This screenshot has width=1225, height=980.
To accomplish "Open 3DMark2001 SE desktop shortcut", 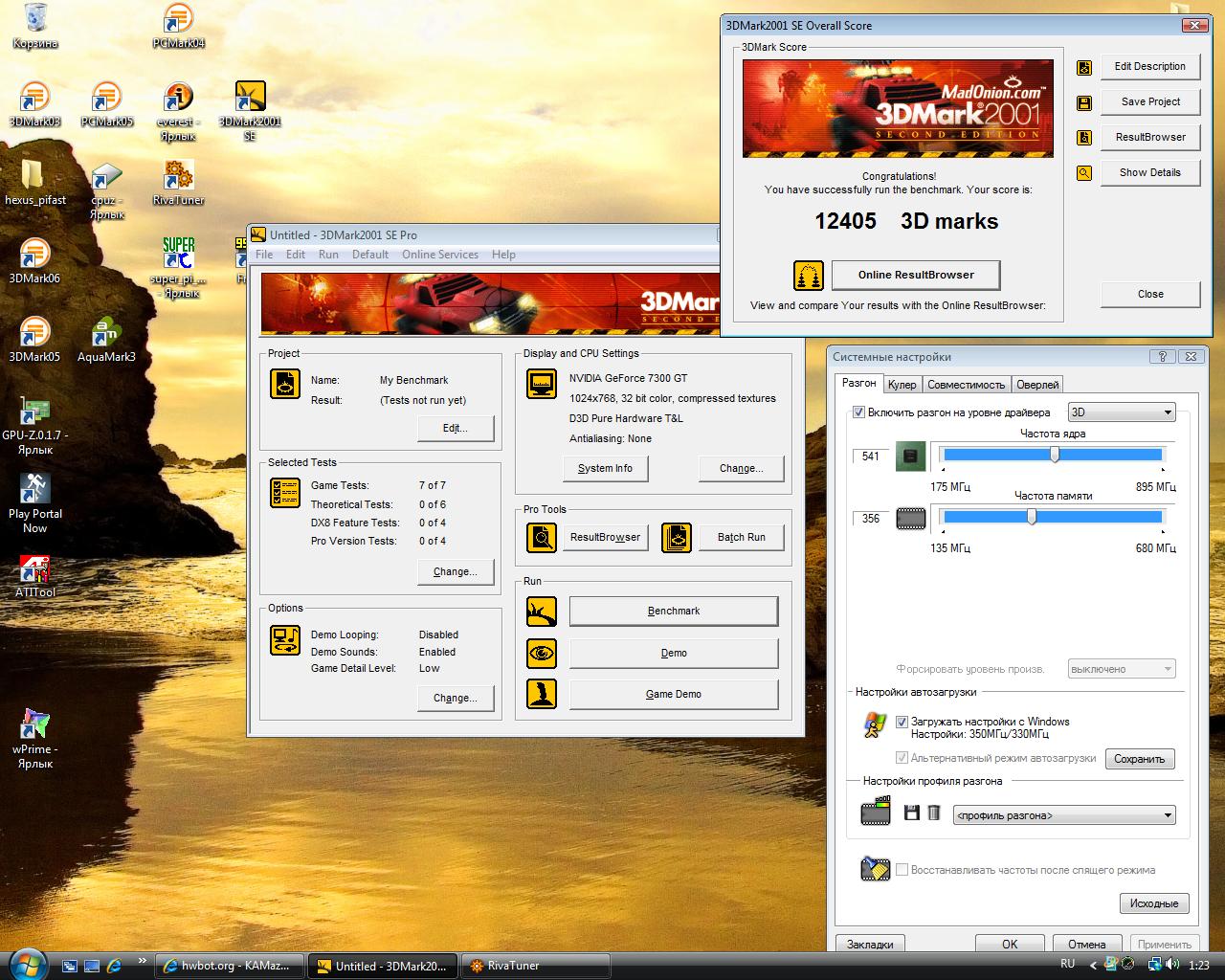I will tap(250, 111).
